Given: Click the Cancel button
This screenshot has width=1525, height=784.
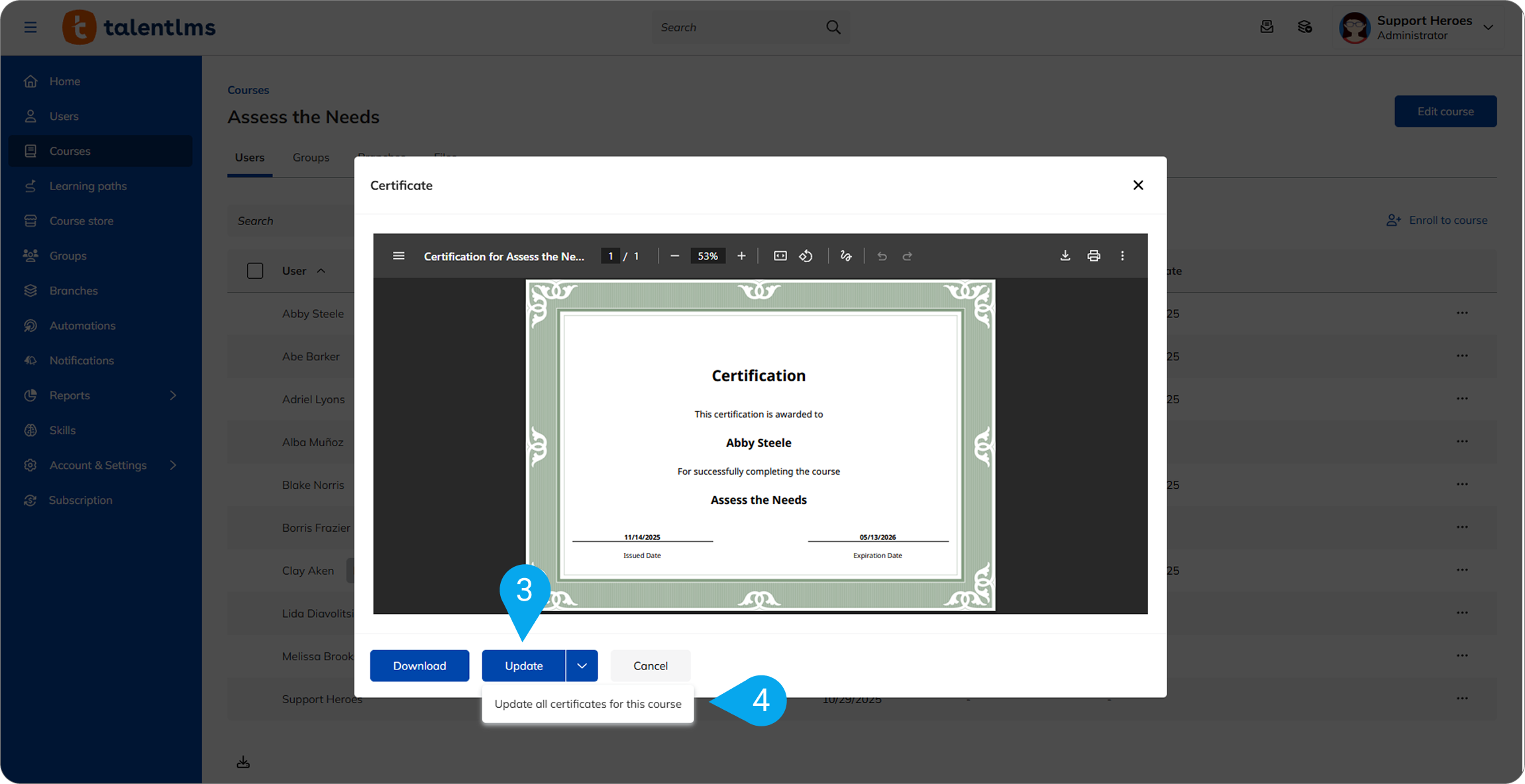Looking at the screenshot, I should [x=650, y=665].
